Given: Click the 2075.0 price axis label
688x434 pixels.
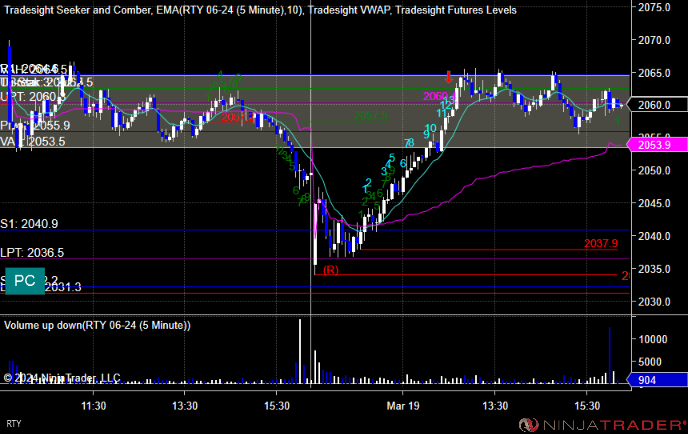Looking at the screenshot, I should 654,7.
